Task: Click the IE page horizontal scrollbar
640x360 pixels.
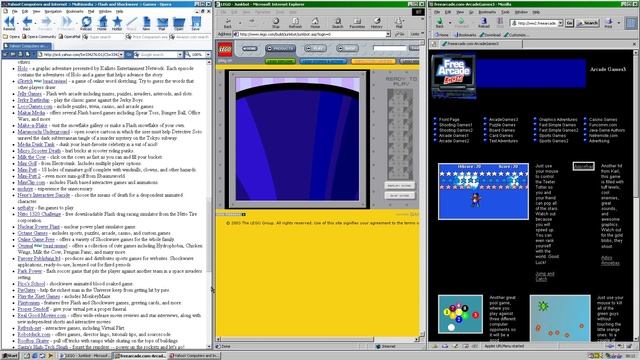Action: 317,339
